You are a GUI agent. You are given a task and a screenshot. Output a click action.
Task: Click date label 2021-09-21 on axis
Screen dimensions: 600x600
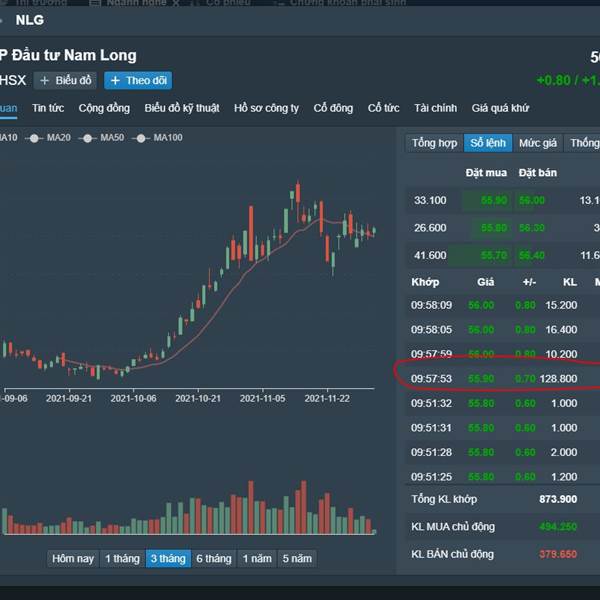[x=69, y=399]
